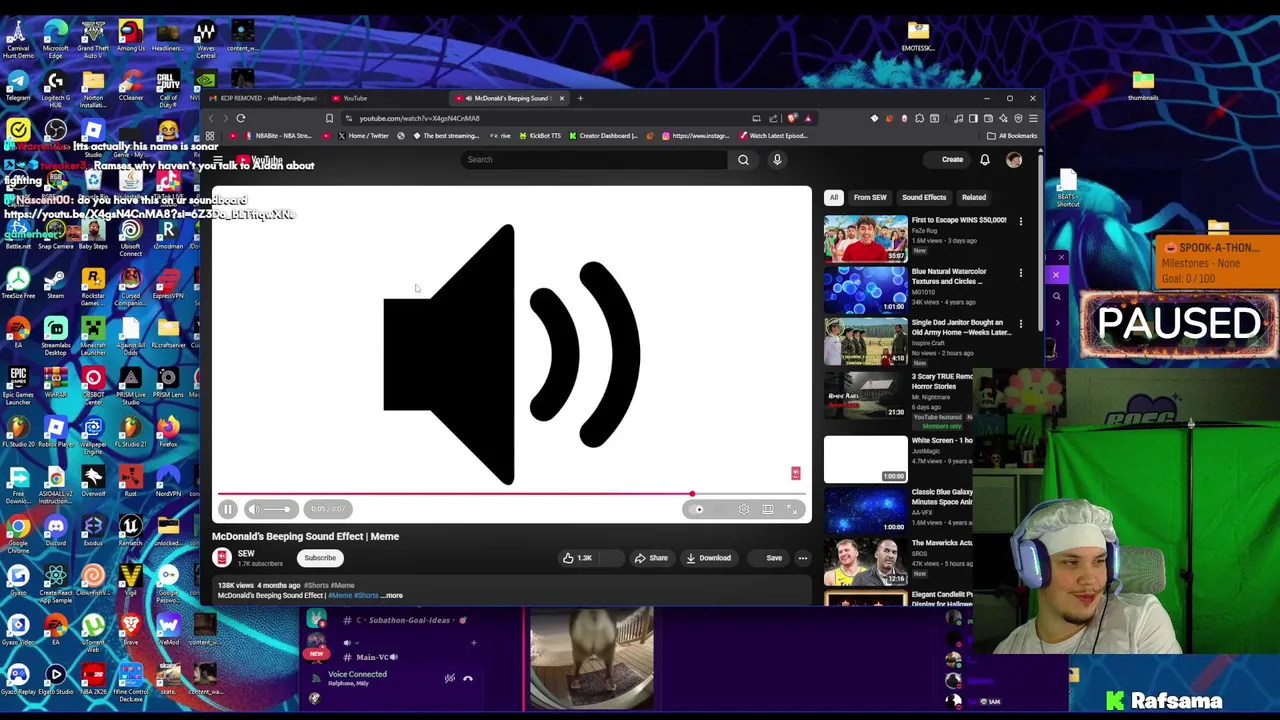Open the more actions three-dot menu
This screenshot has height=720, width=1280.
pyautogui.click(x=802, y=558)
